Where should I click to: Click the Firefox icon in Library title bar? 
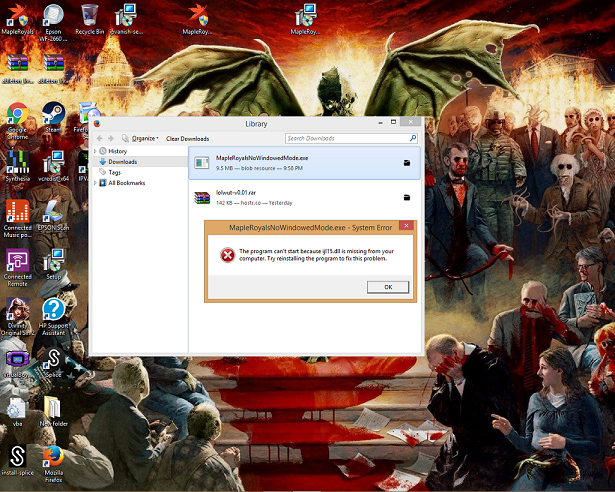[97, 124]
